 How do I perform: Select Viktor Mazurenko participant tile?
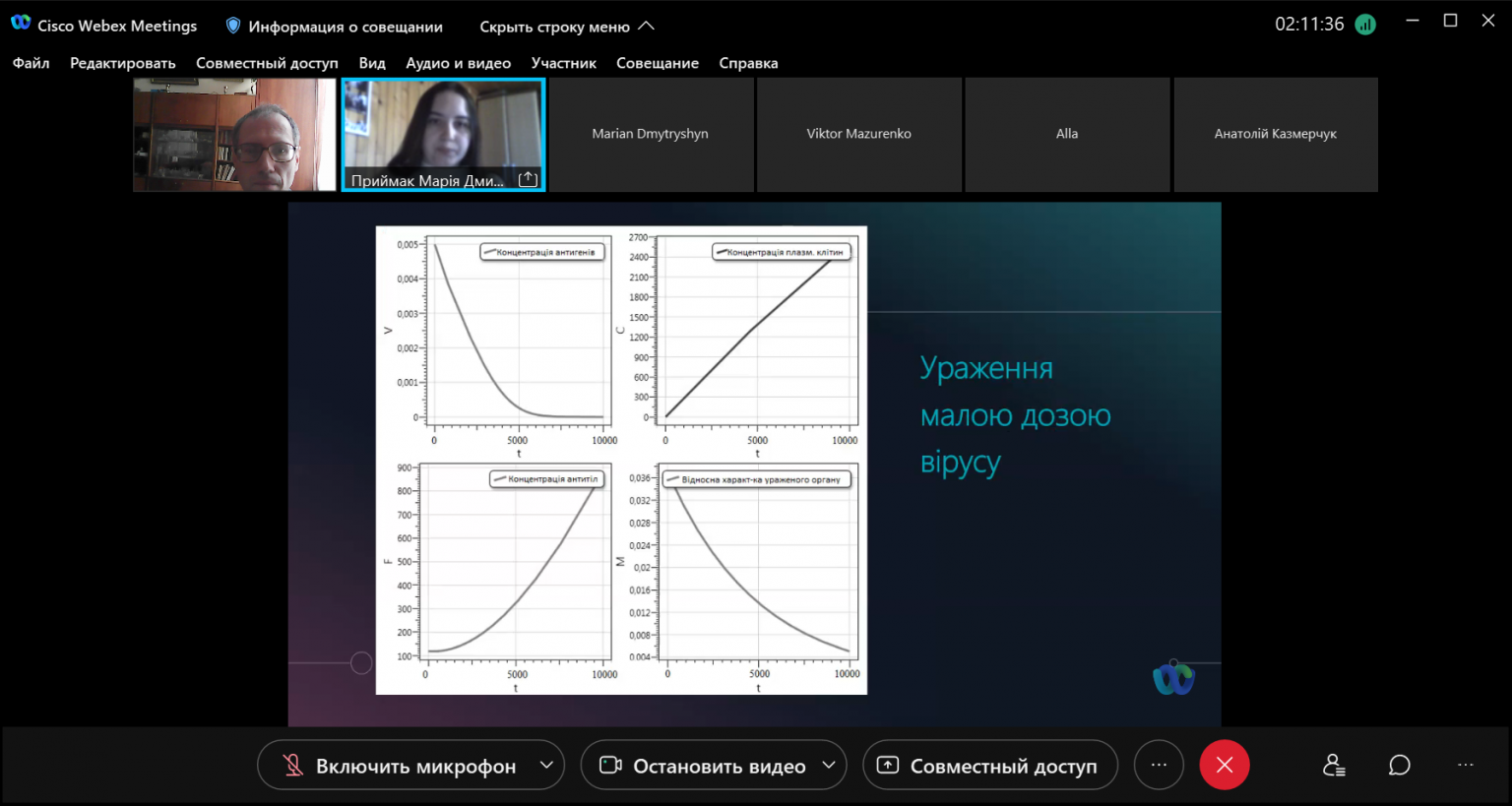click(859, 134)
